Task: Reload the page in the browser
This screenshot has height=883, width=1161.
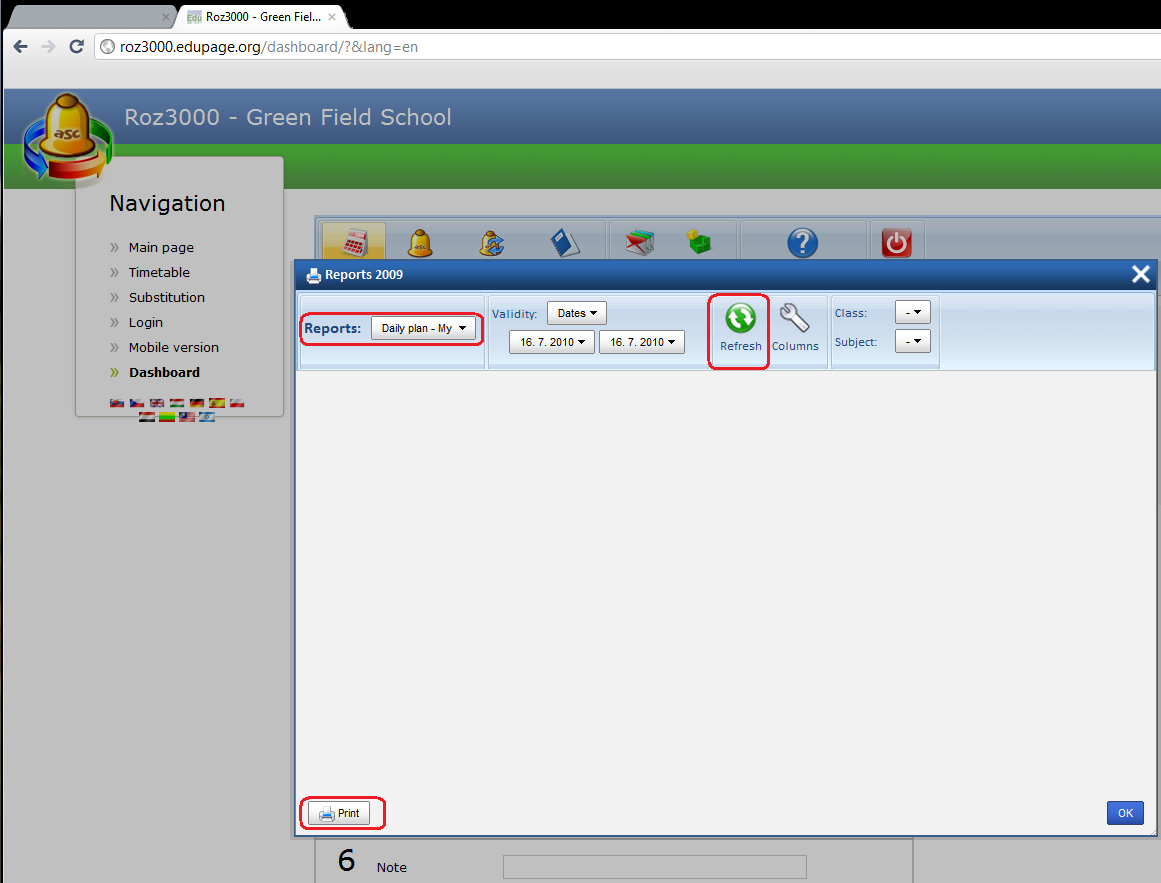Action: tap(76, 46)
